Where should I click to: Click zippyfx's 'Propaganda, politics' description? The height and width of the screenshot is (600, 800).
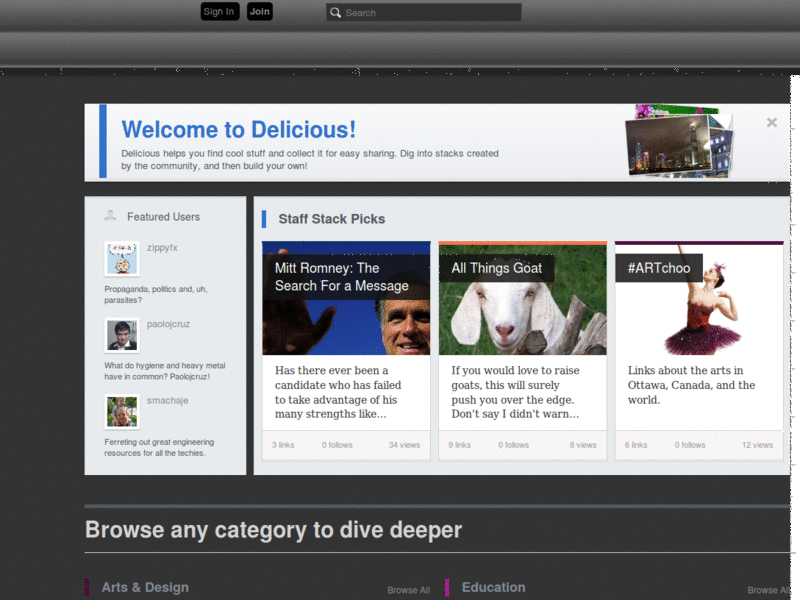[x=156, y=294]
